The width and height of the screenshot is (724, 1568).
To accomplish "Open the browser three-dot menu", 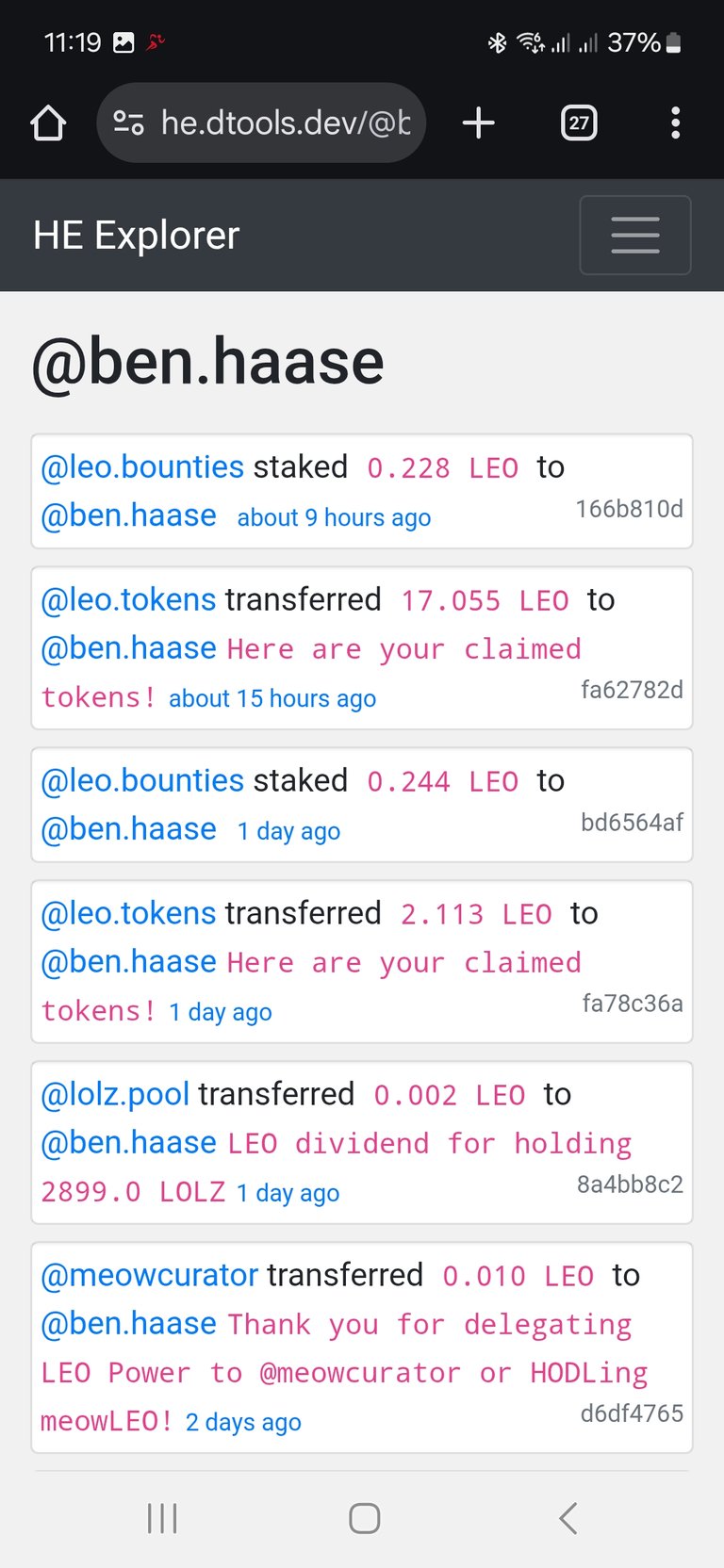I will pyautogui.click(x=675, y=122).
